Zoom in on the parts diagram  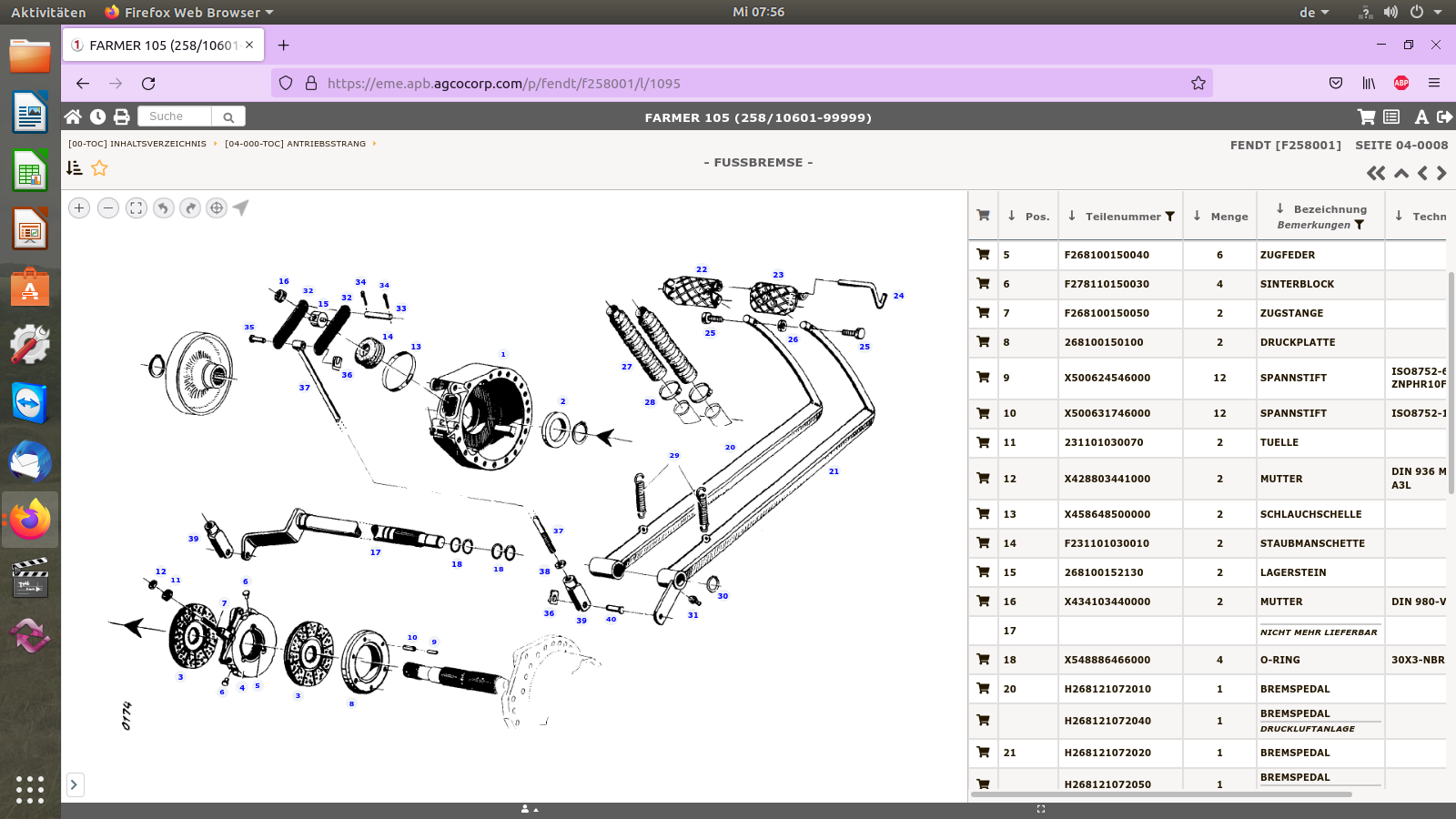tap(79, 208)
